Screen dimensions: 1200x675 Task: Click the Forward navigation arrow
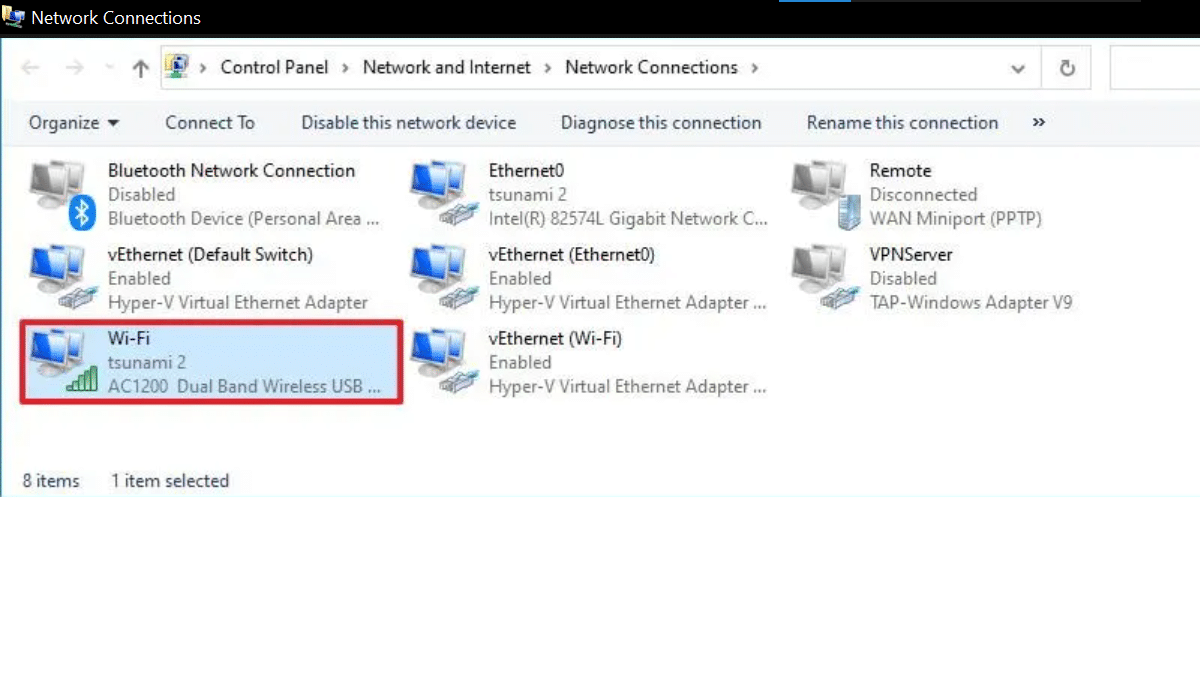74,68
